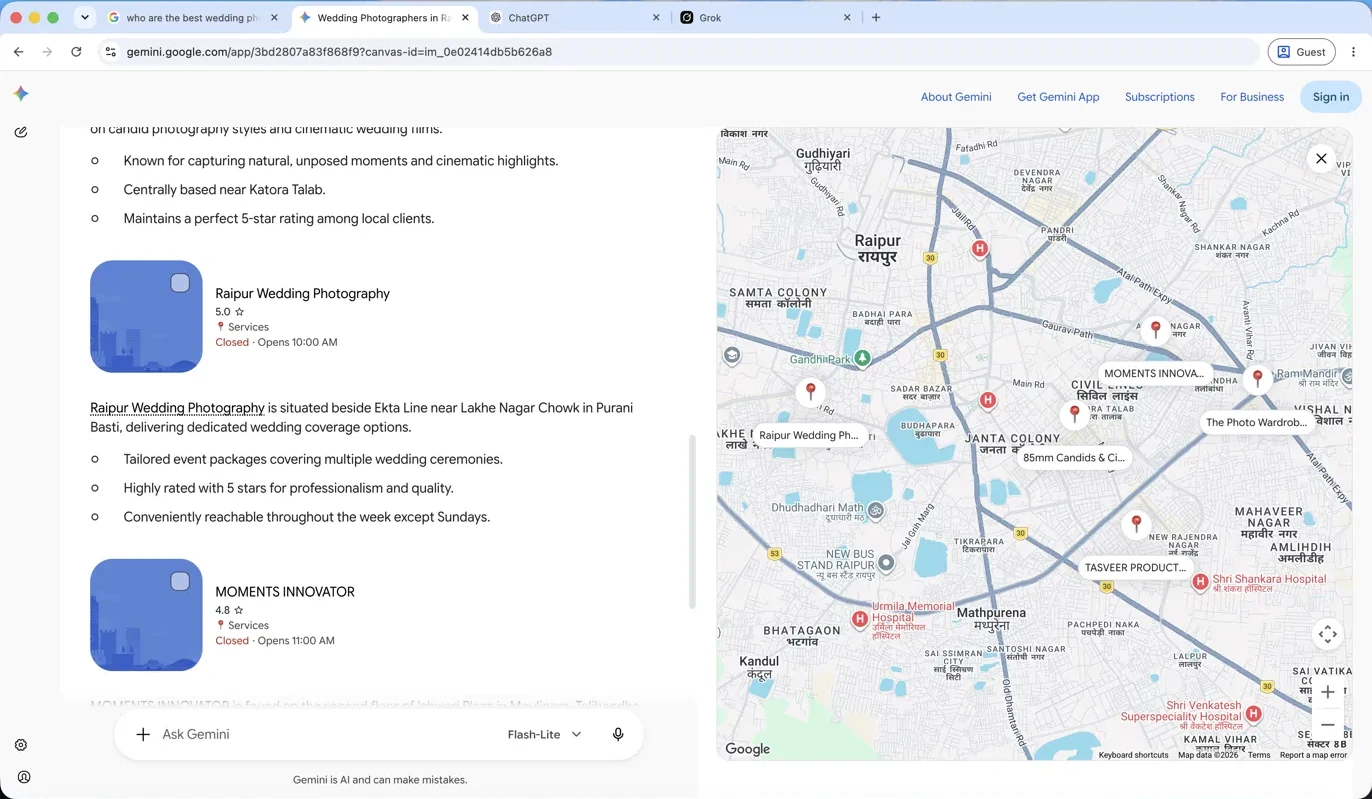
Task: Start a new chat with the pencil icon
Action: 21,132
